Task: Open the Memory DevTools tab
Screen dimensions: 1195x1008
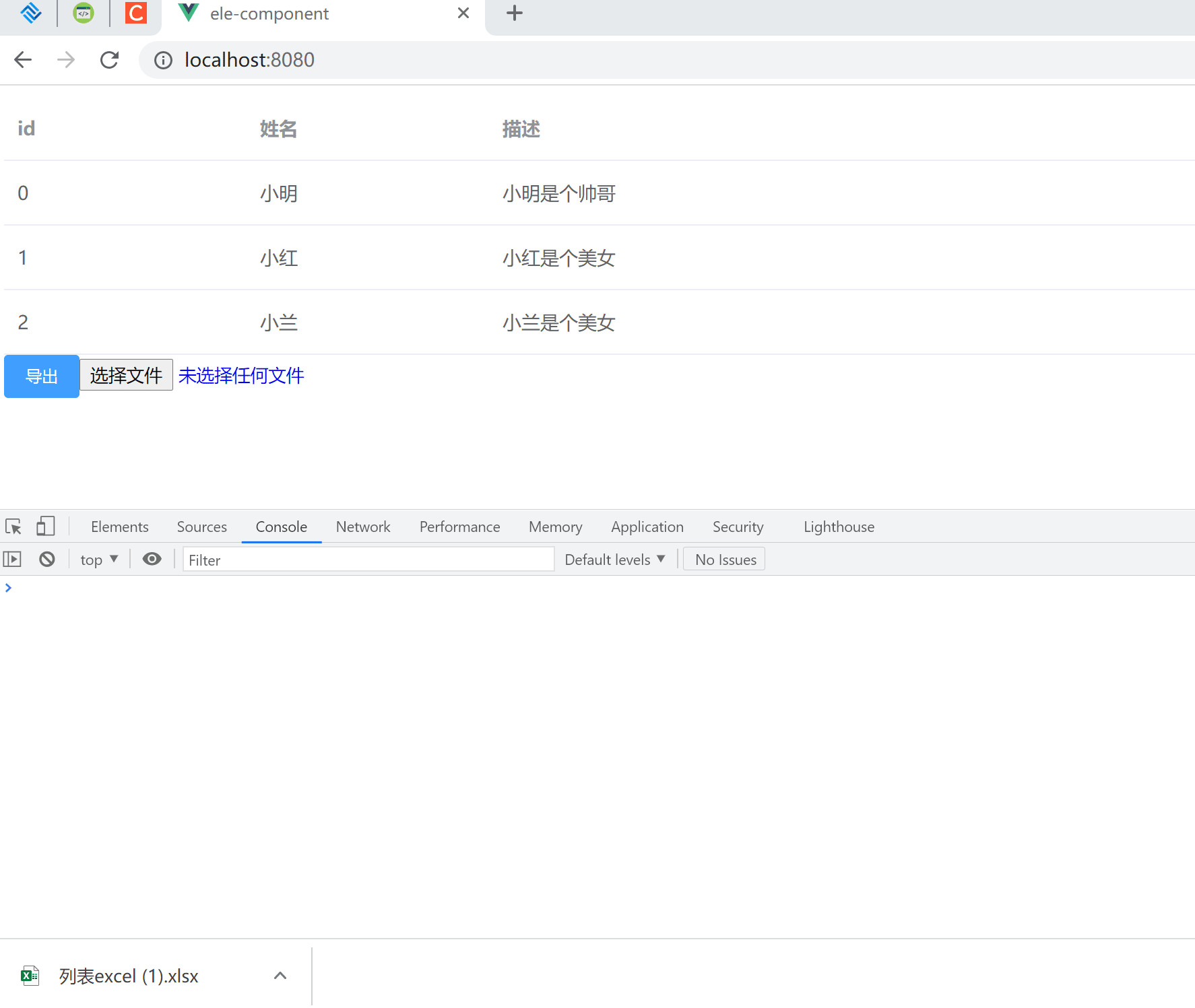Action: coord(556,527)
